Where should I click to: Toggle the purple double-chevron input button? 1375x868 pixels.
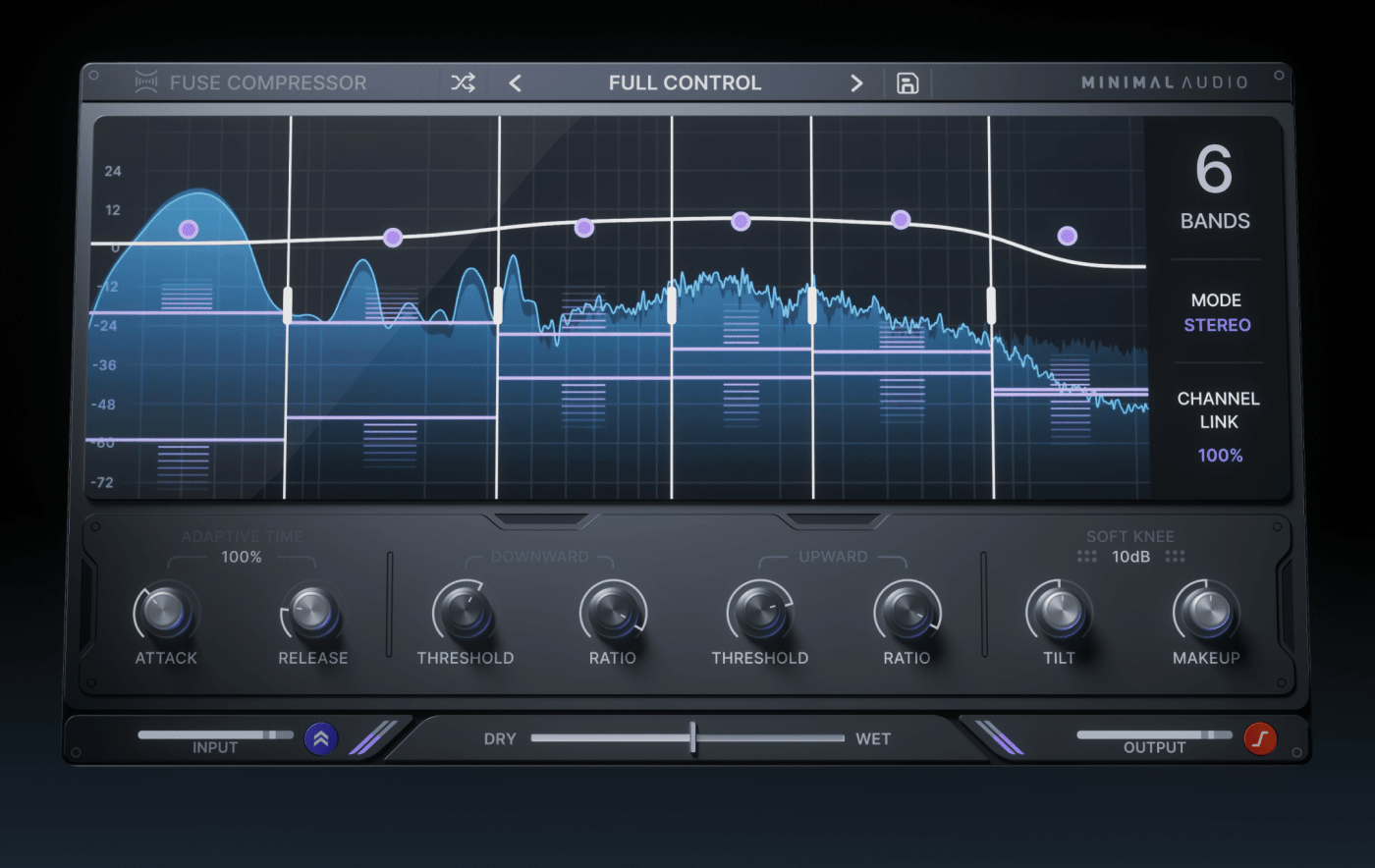pyautogui.click(x=321, y=738)
